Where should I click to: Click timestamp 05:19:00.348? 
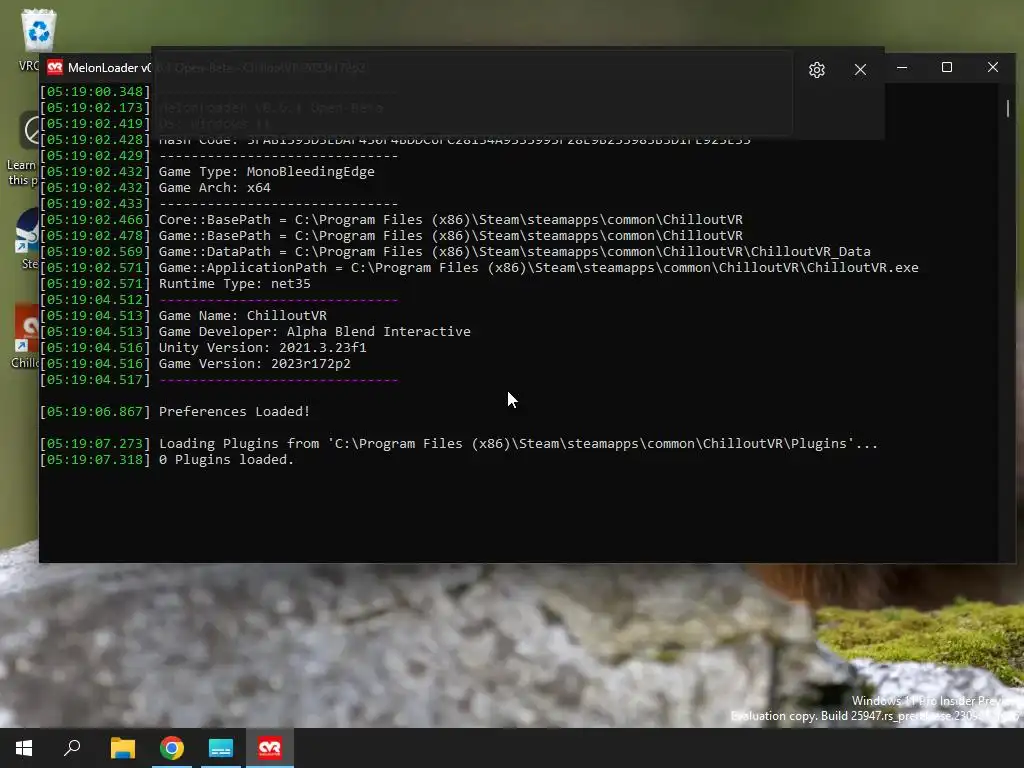[95, 92]
